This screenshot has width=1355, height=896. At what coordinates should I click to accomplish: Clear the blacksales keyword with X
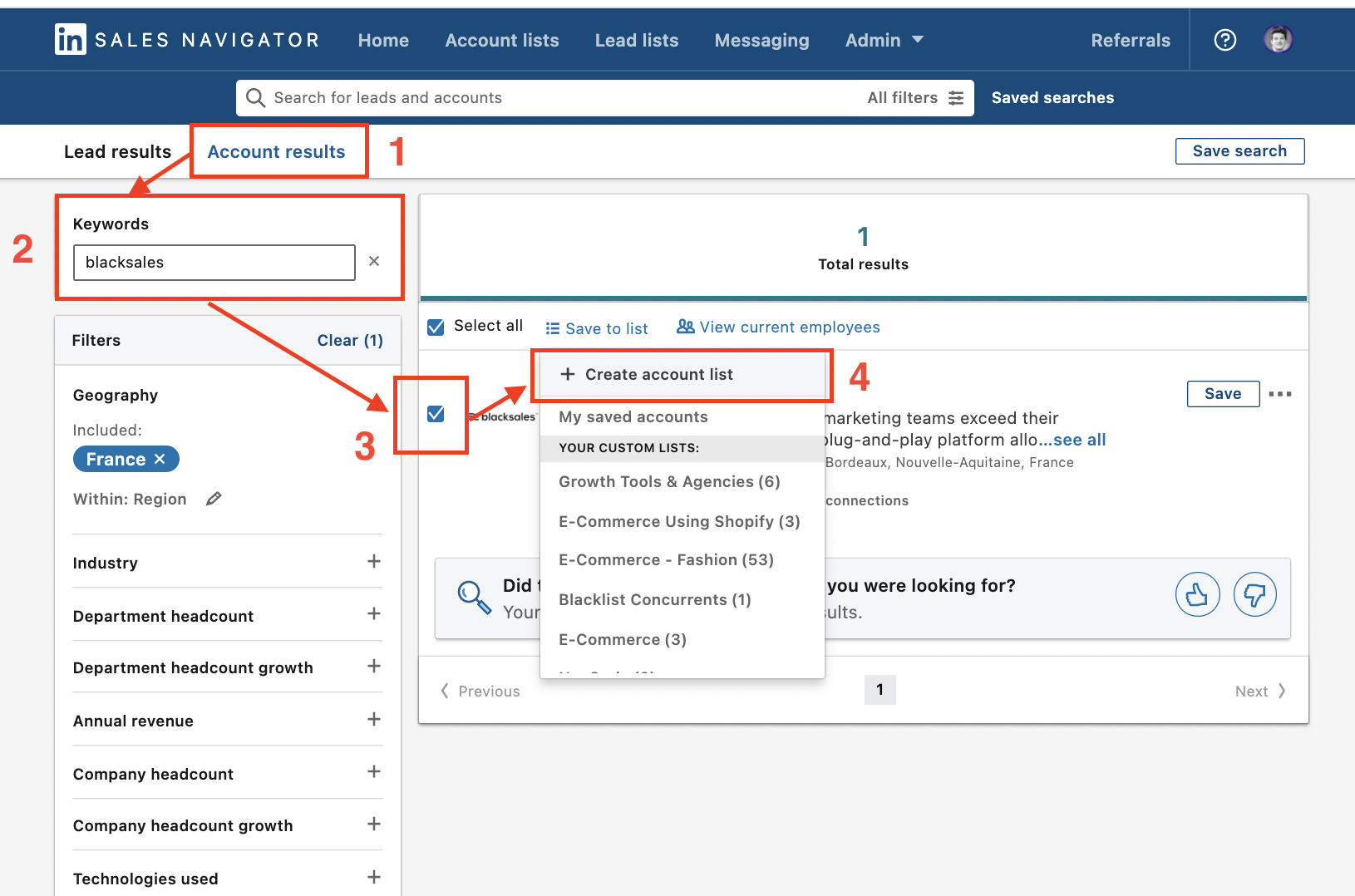point(374,261)
